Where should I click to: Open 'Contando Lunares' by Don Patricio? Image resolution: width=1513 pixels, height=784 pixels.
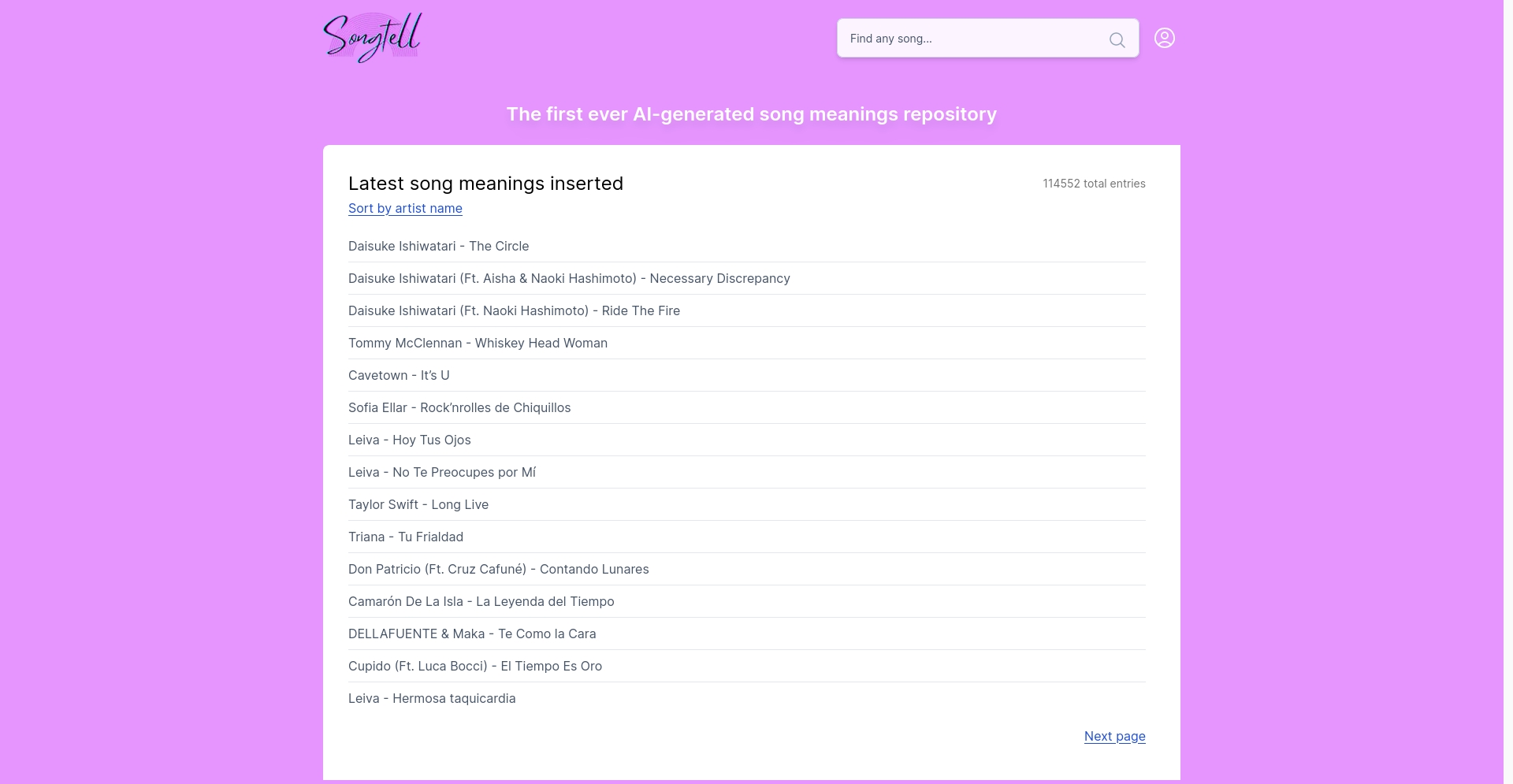499,569
